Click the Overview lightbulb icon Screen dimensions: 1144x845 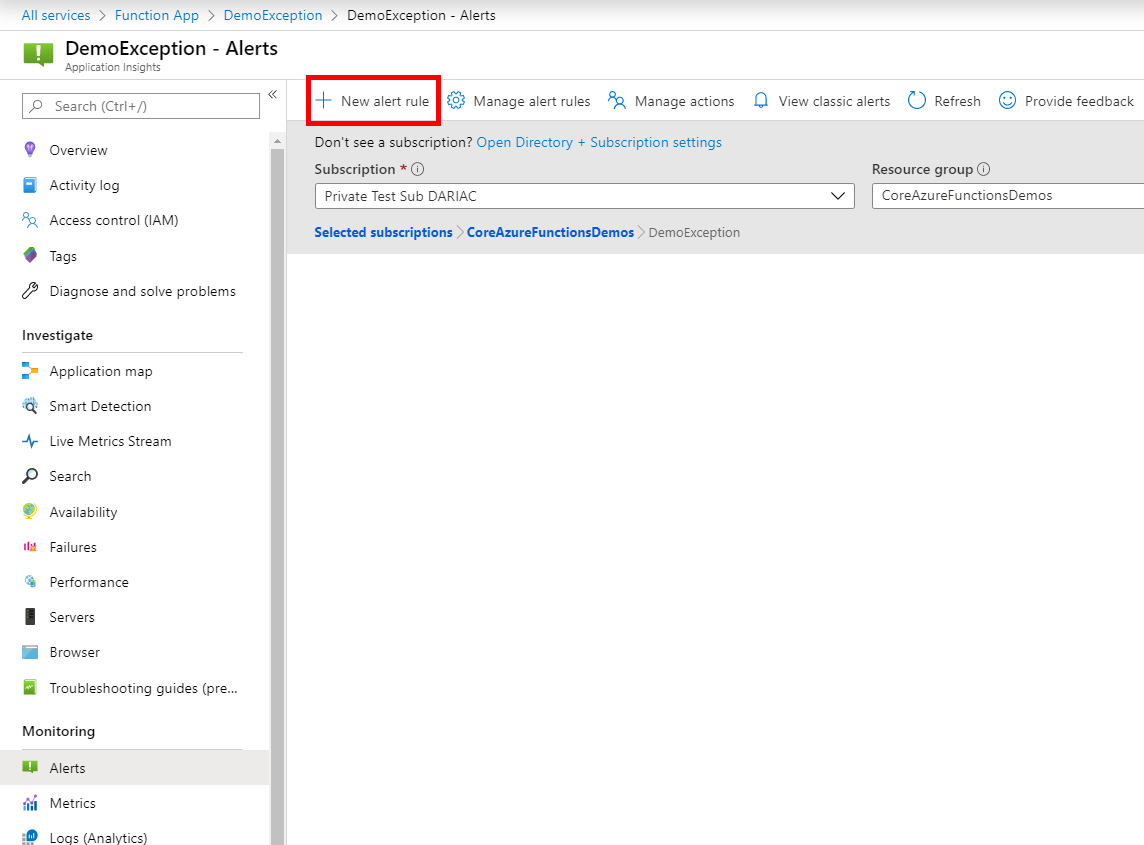[x=30, y=150]
